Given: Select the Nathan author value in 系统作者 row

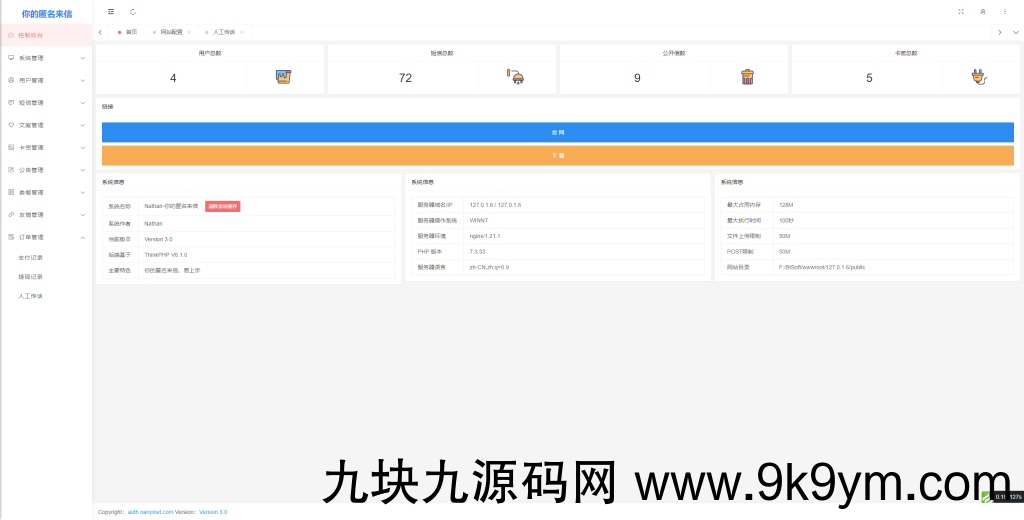Looking at the screenshot, I should coord(153,223).
